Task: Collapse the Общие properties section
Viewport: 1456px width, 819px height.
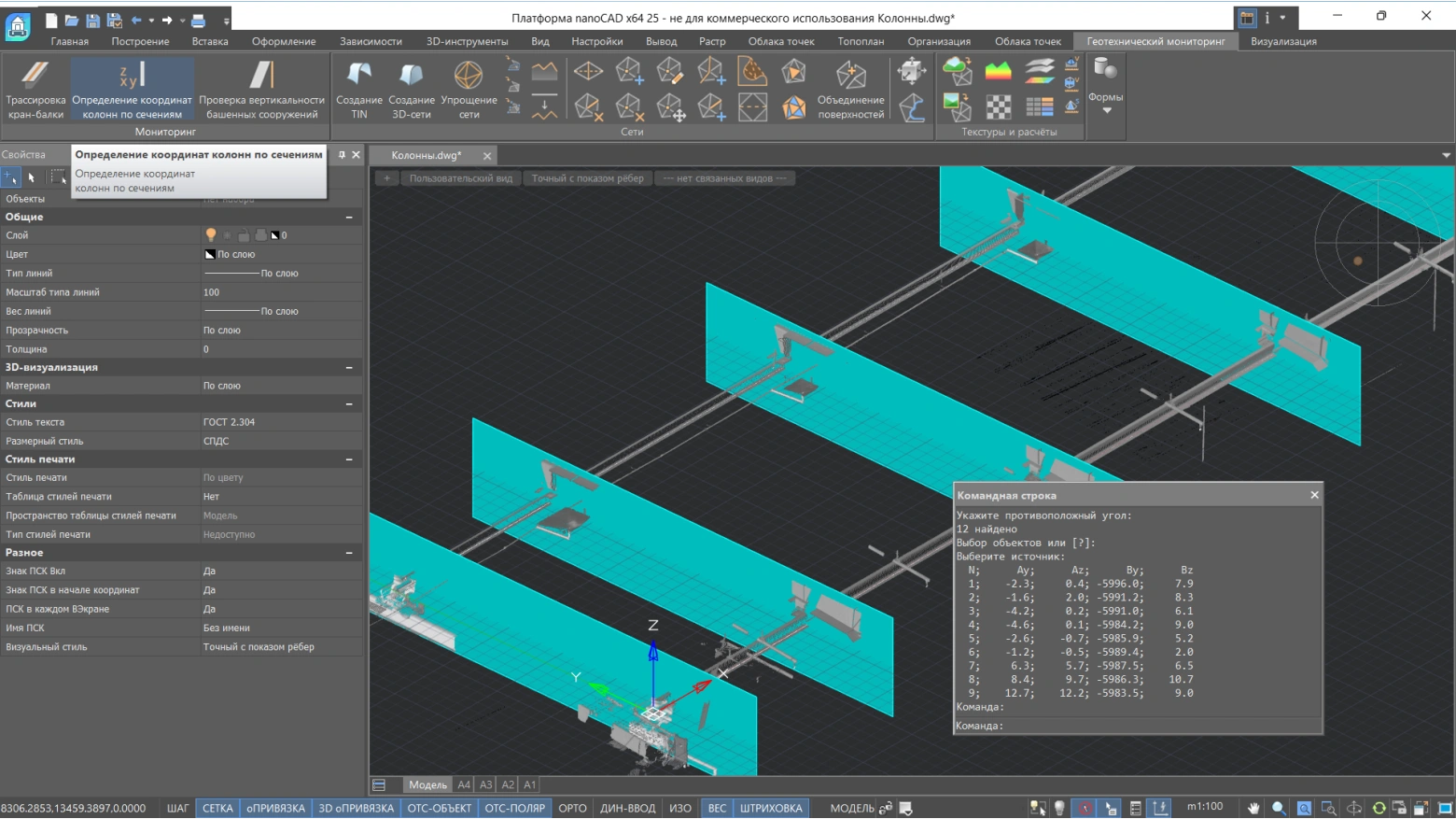Action: [349, 217]
